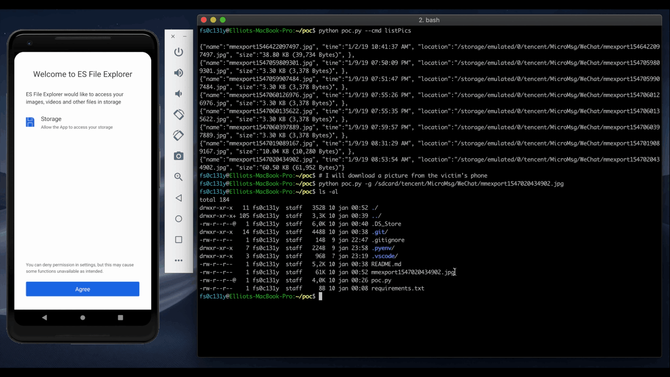
Task: Click the 'total 184' line
Action: (x=214, y=200)
